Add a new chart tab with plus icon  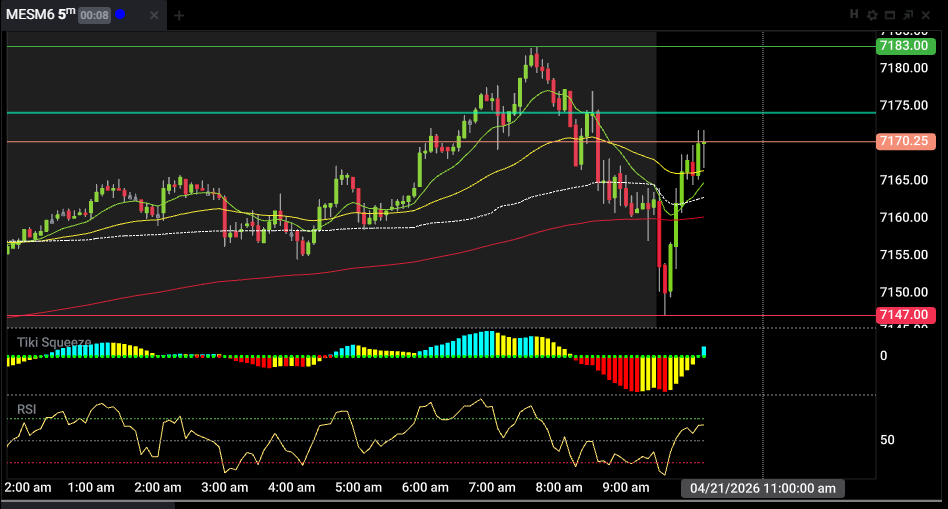click(179, 16)
